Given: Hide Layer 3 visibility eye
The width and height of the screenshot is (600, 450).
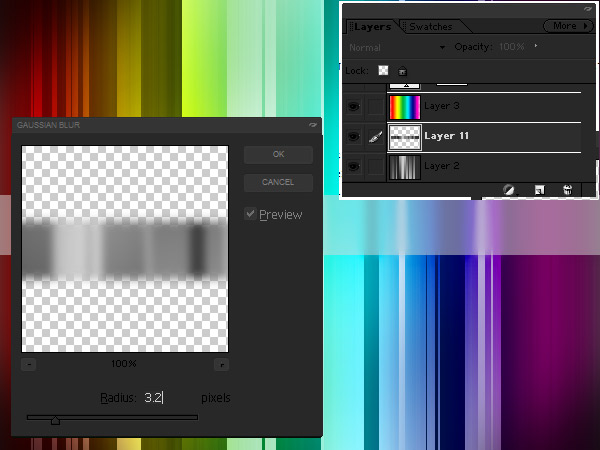Looking at the screenshot, I should [x=354, y=106].
